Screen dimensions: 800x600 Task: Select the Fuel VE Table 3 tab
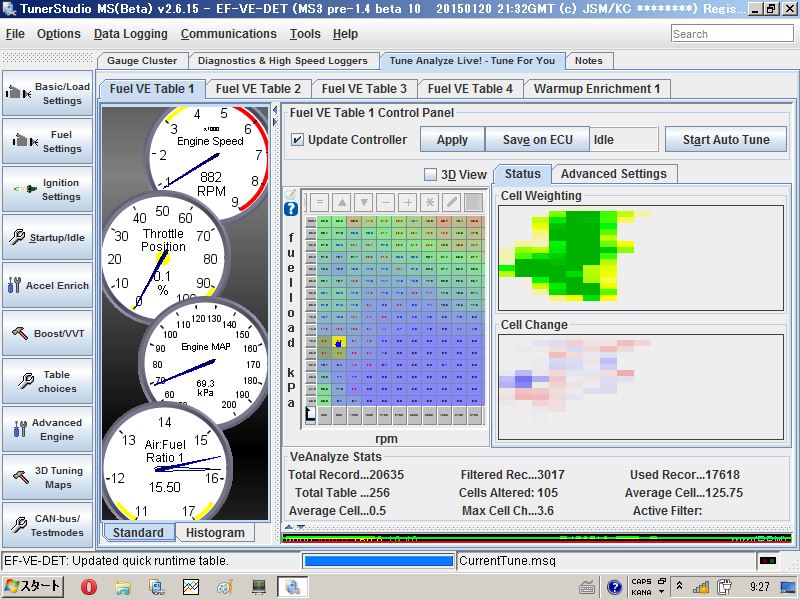(x=364, y=89)
